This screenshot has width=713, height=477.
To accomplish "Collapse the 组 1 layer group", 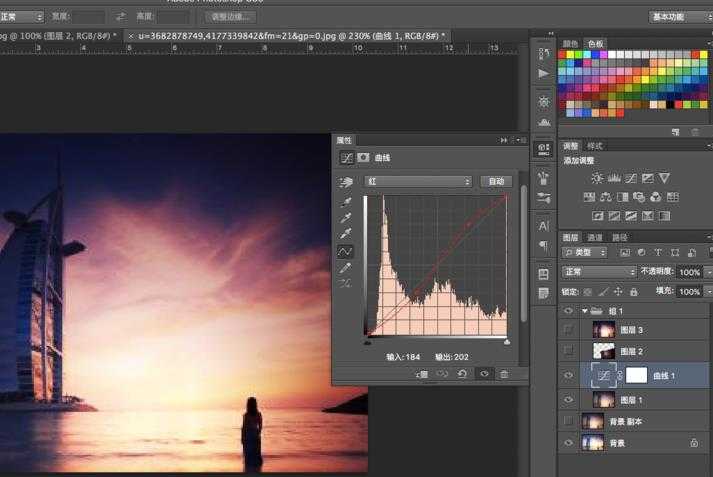I will tap(584, 311).
